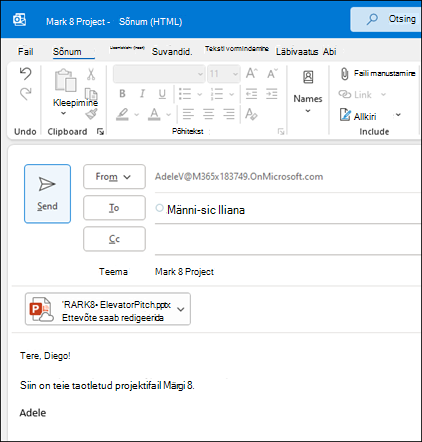This screenshot has width=422, height=442.
Task: Switch to the Teksti vormindamine tab
Action: [237, 49]
